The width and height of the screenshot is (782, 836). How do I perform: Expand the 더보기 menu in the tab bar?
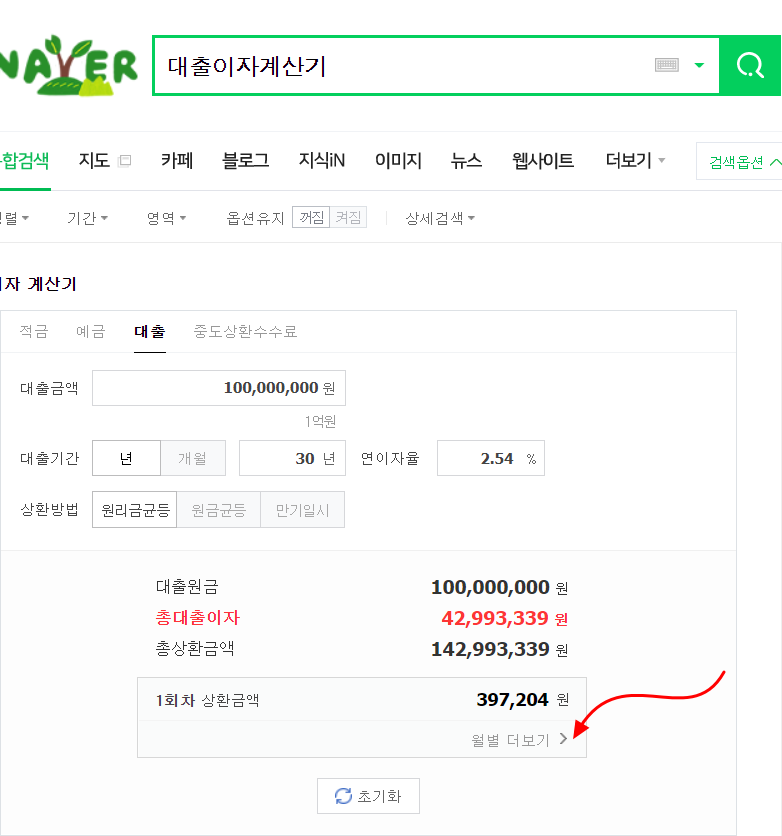pyautogui.click(x=635, y=160)
